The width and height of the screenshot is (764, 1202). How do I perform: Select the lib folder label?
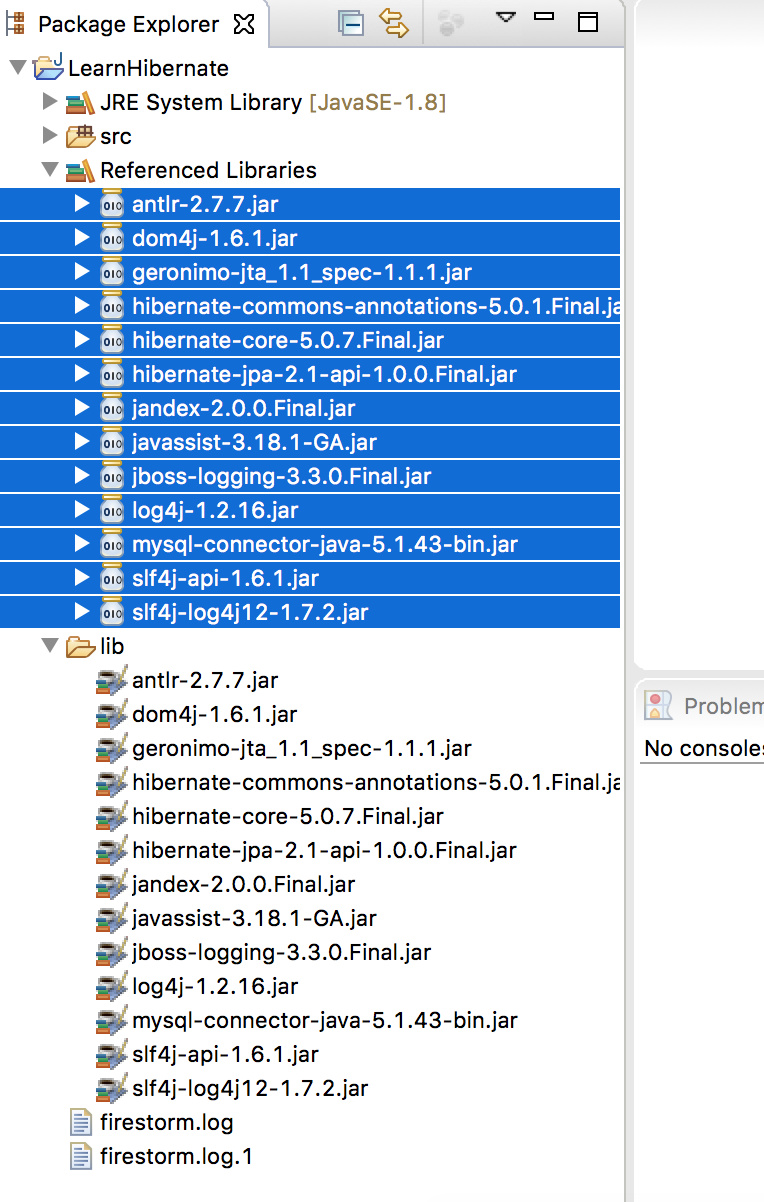click(112, 647)
